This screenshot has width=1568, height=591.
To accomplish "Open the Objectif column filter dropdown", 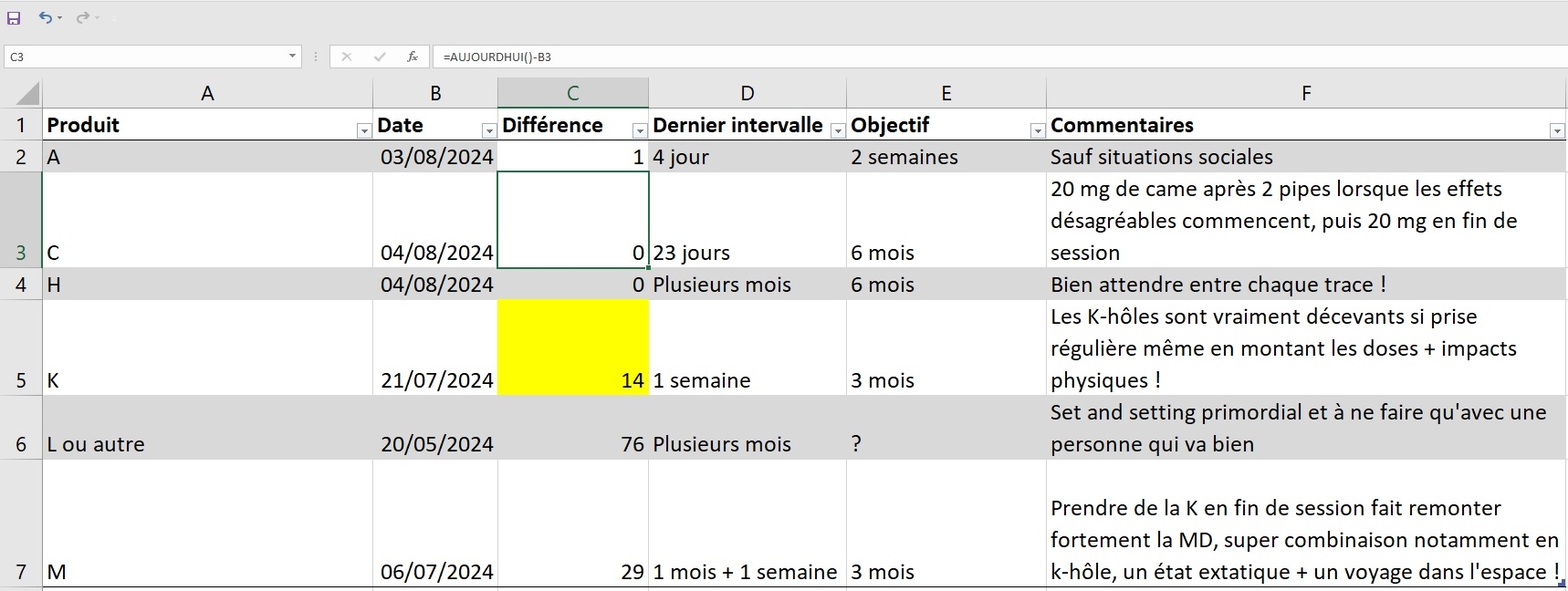I will tap(1038, 131).
